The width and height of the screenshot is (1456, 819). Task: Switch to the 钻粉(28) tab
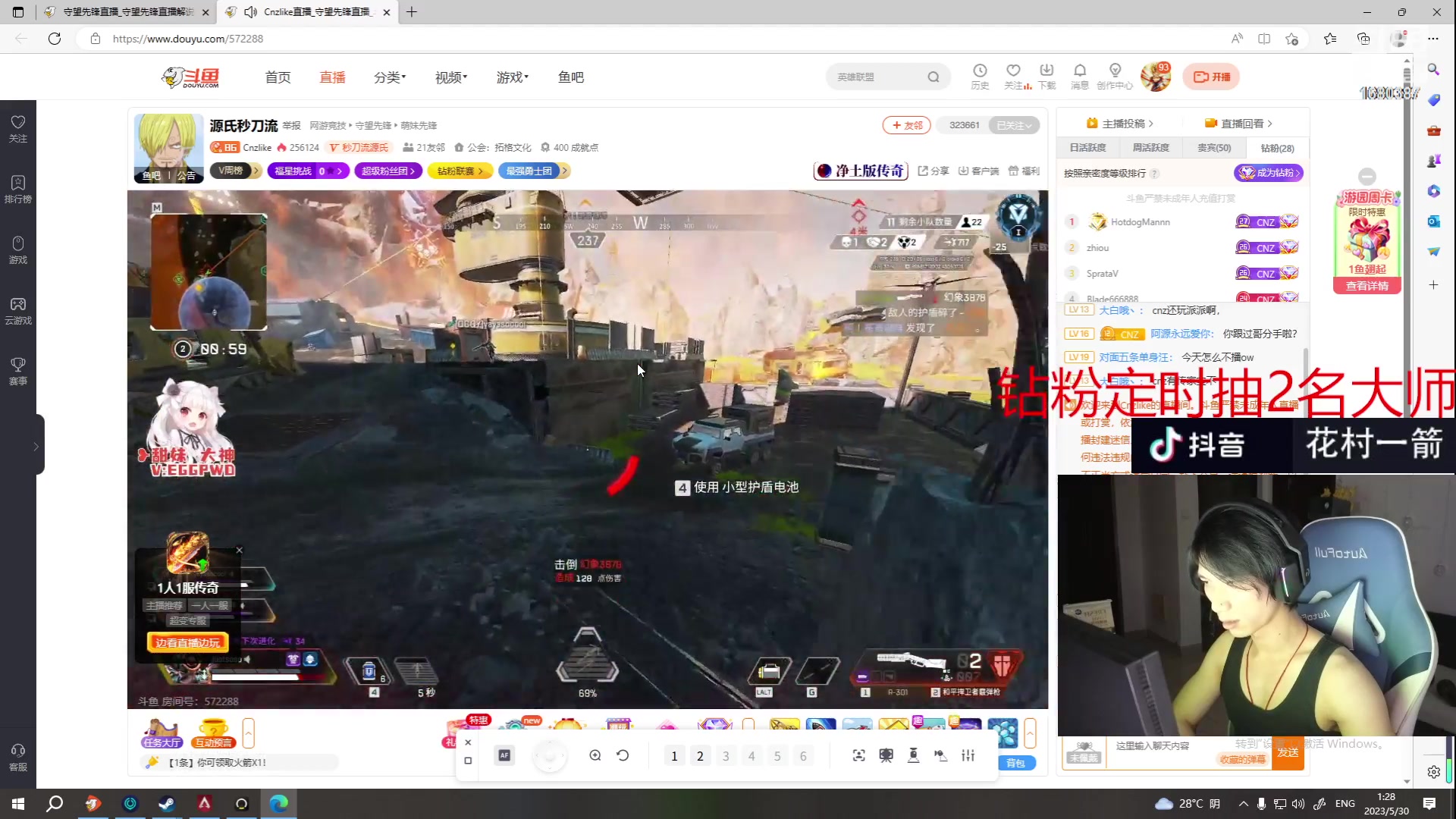(x=1277, y=148)
